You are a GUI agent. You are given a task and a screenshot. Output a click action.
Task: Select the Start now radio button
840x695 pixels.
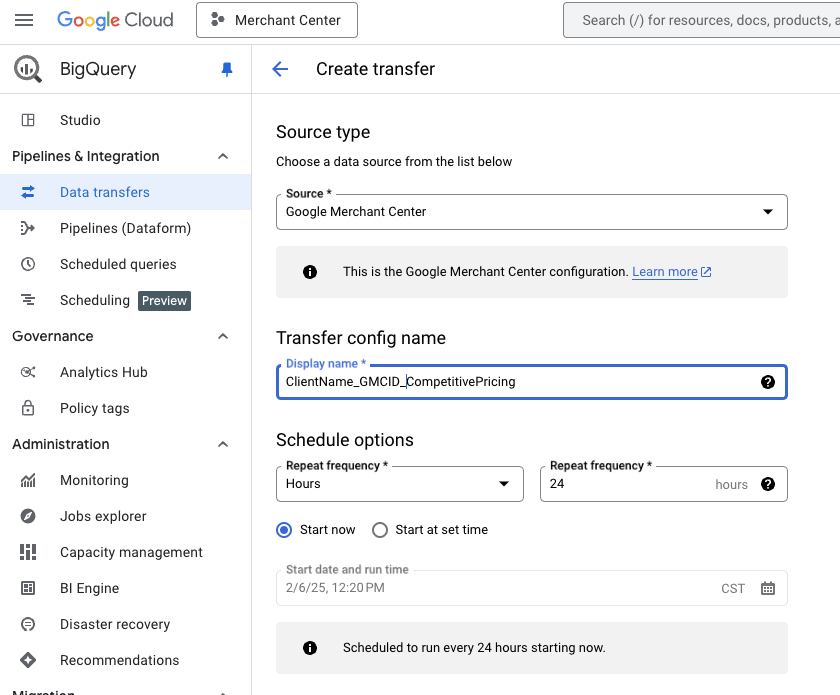tap(285, 530)
